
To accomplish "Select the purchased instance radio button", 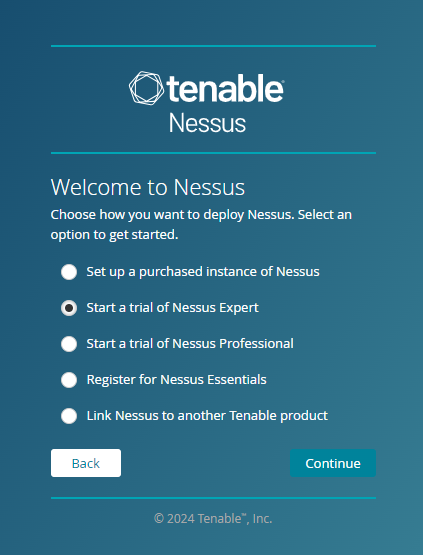I will (69, 272).
